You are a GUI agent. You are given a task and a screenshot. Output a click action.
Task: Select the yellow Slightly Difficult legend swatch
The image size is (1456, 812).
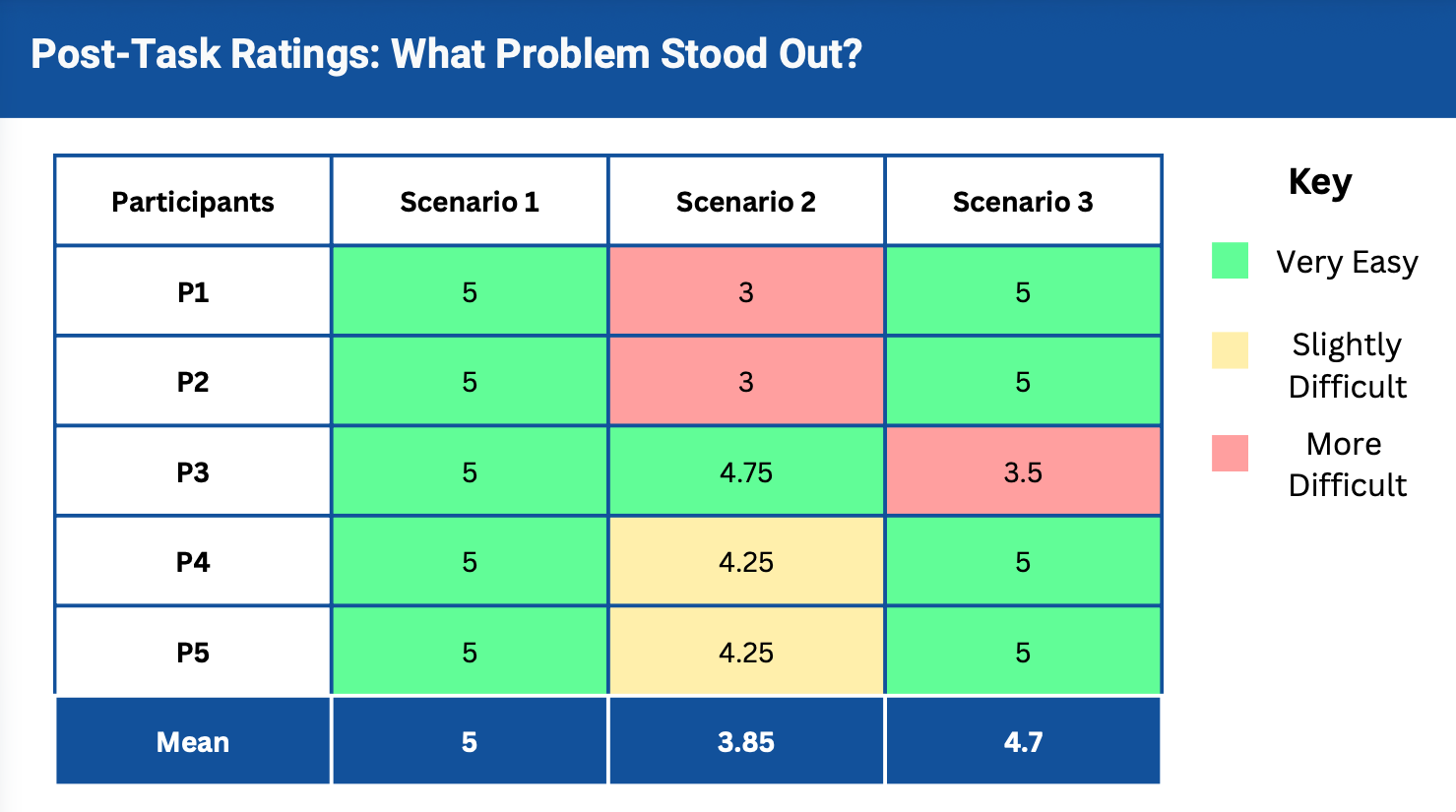coord(1230,350)
